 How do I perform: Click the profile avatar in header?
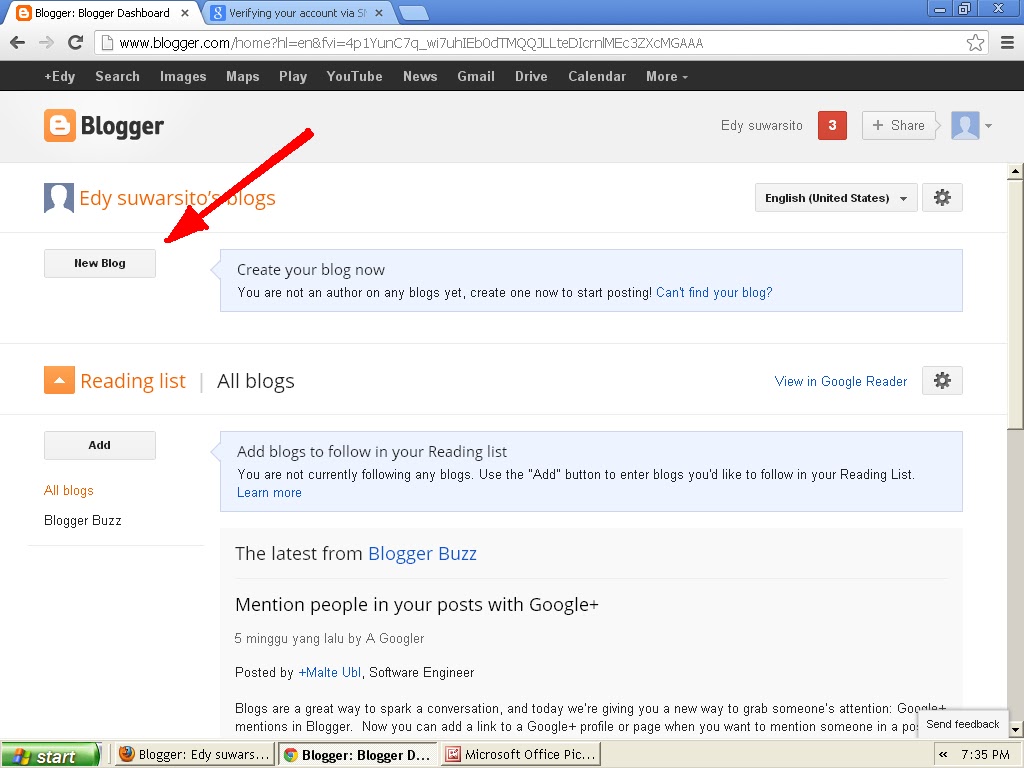pyautogui.click(x=965, y=125)
